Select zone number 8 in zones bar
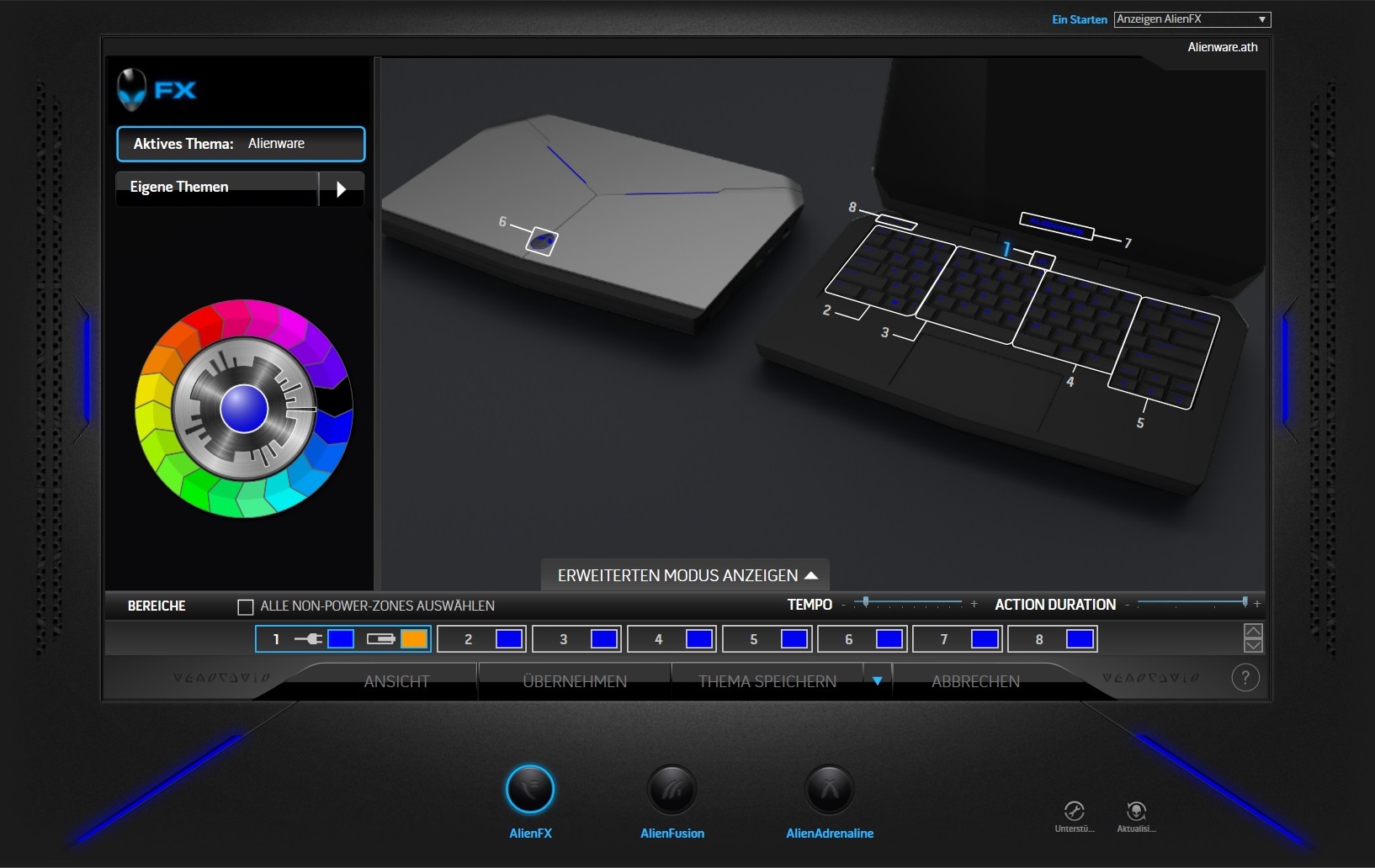This screenshot has height=868, width=1375. pyautogui.click(x=1038, y=639)
